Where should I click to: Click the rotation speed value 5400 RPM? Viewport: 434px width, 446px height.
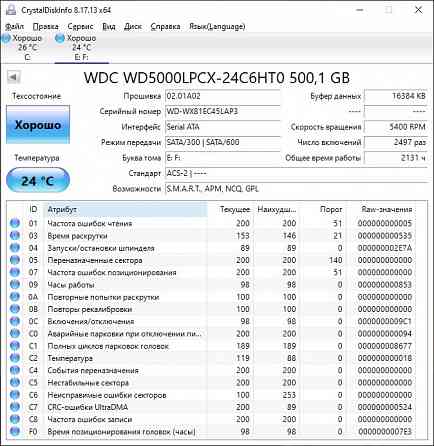point(396,127)
